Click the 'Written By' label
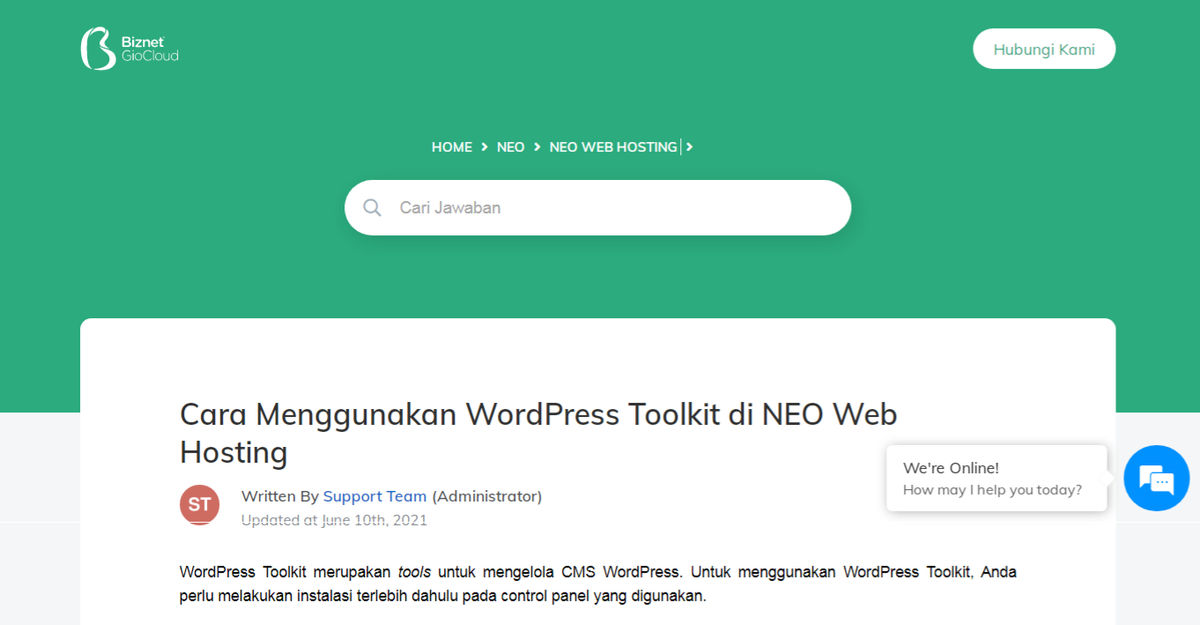Viewport: 1200px width, 625px height. tap(280, 496)
